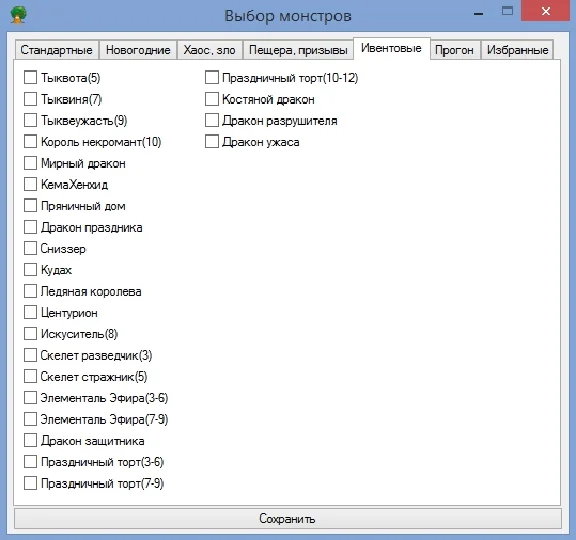Open the Пещера, призывы tab
Screen dimensions: 576x540
pyautogui.click(x=298, y=50)
